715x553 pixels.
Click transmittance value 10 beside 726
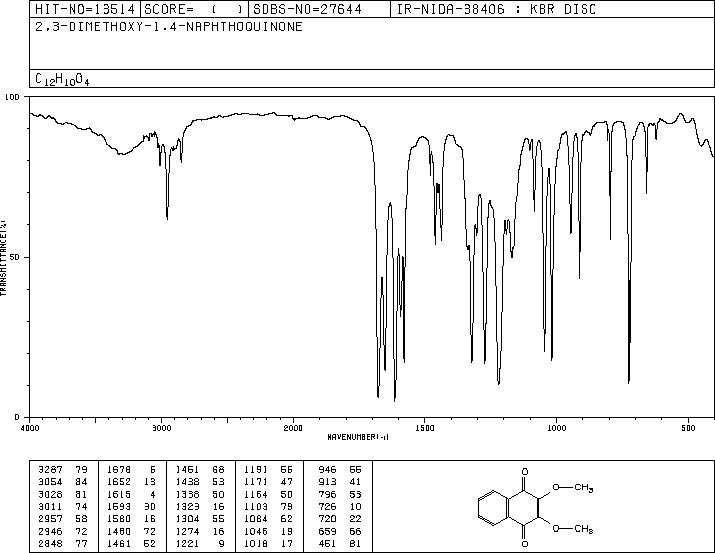tap(355, 506)
